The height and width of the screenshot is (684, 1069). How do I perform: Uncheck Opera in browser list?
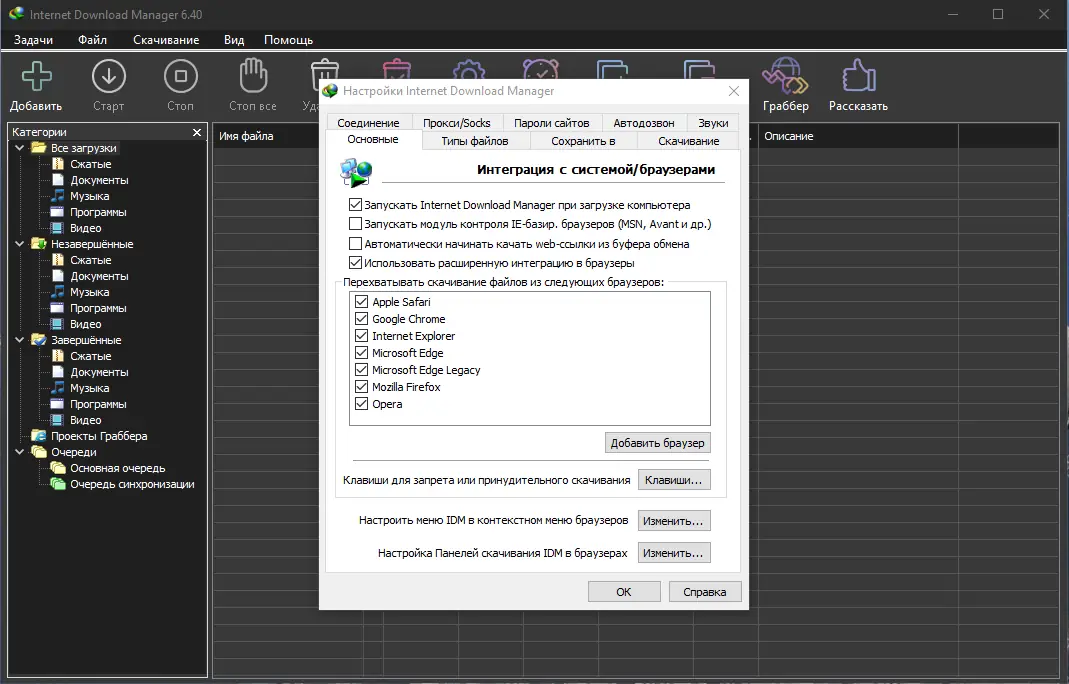pyautogui.click(x=361, y=404)
